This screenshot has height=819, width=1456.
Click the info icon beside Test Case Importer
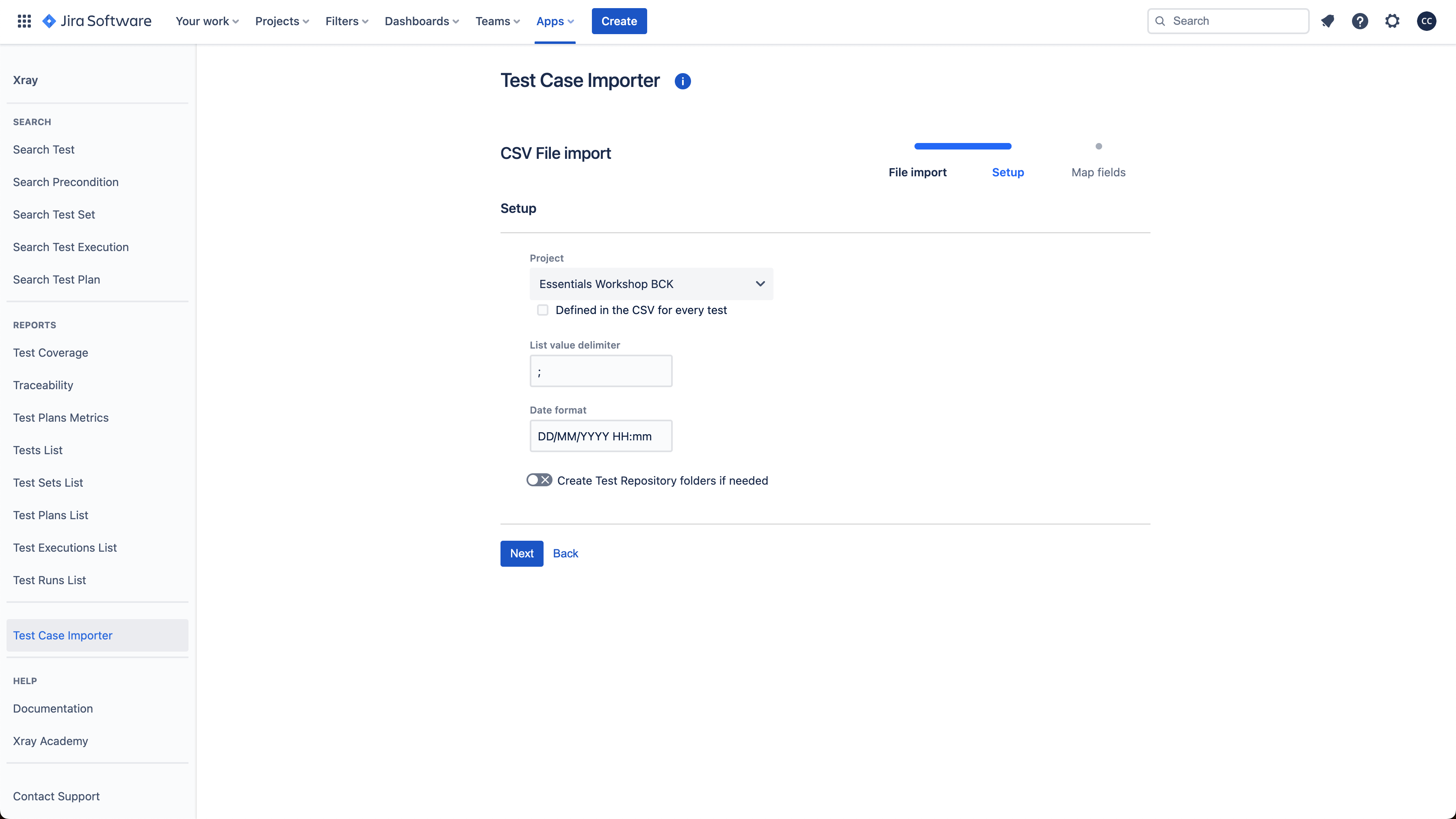click(x=683, y=81)
